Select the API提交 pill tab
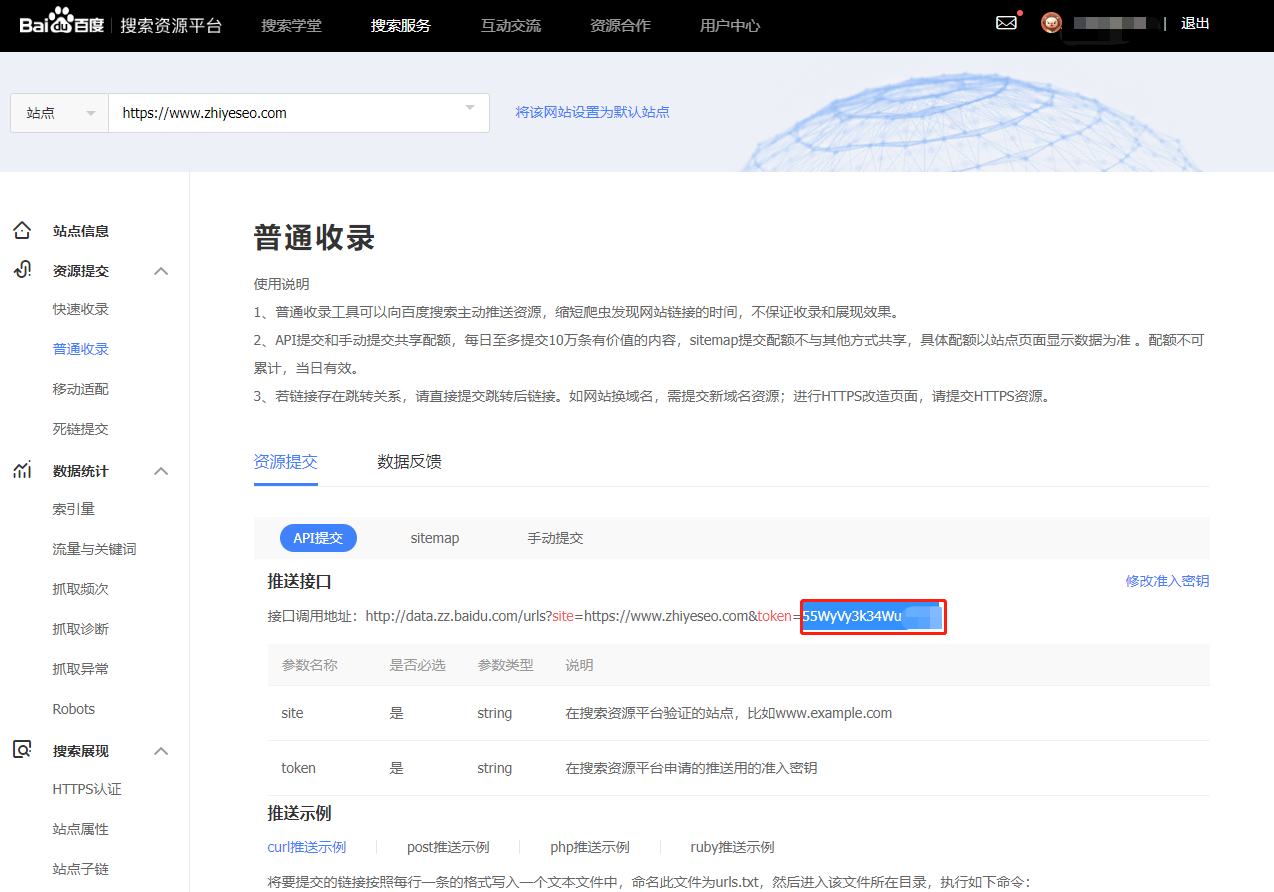This screenshot has height=892, width=1274. pyautogui.click(x=318, y=538)
